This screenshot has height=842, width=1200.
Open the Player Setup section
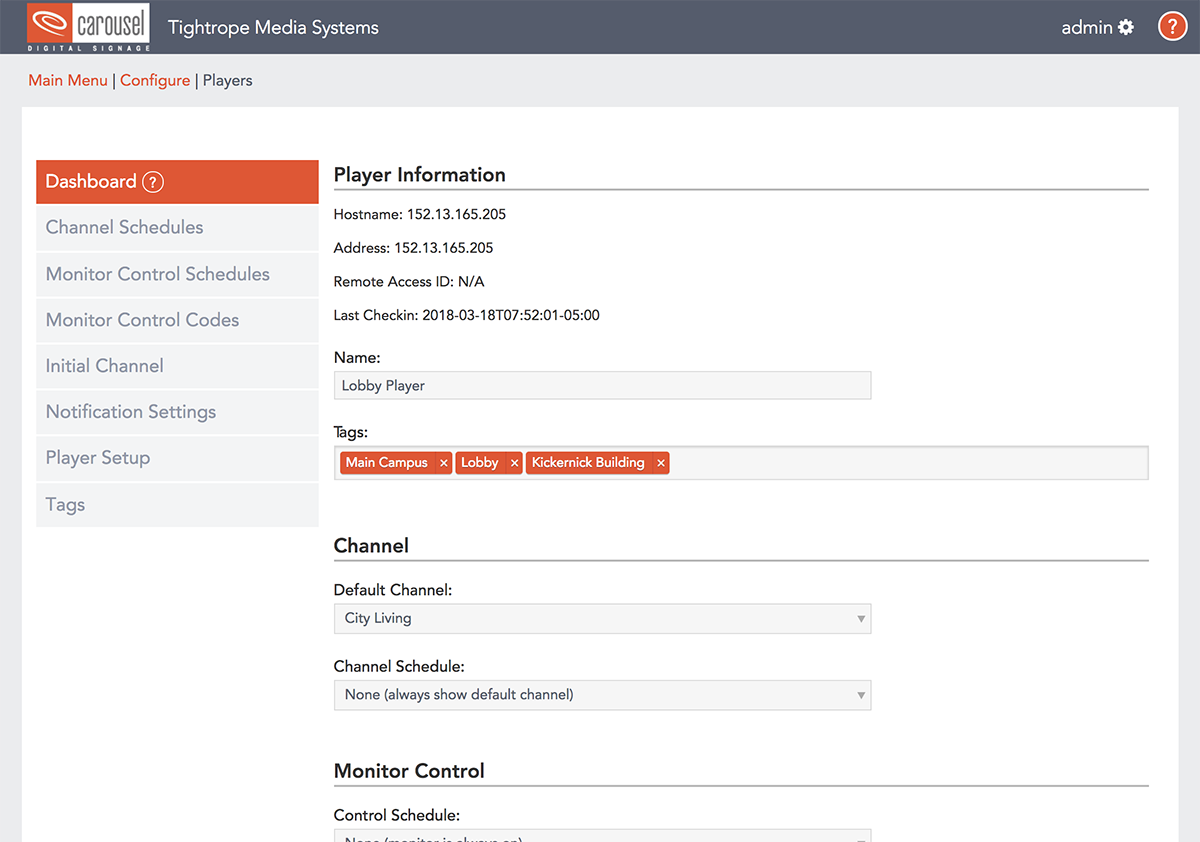coord(97,458)
